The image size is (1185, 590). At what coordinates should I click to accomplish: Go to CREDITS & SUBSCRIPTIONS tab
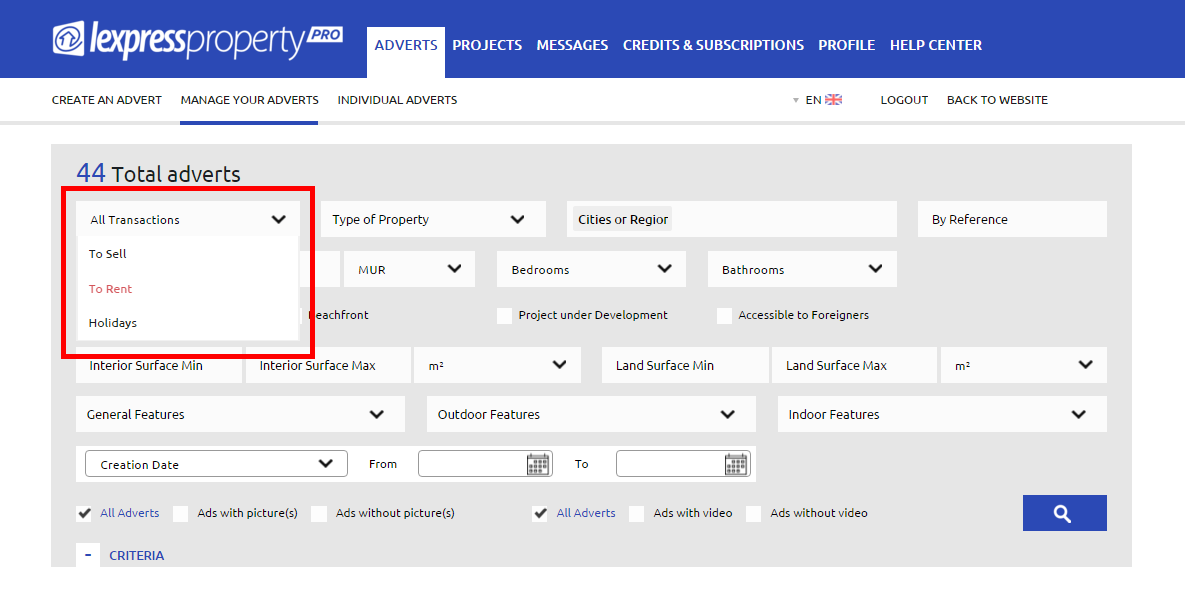click(x=713, y=45)
